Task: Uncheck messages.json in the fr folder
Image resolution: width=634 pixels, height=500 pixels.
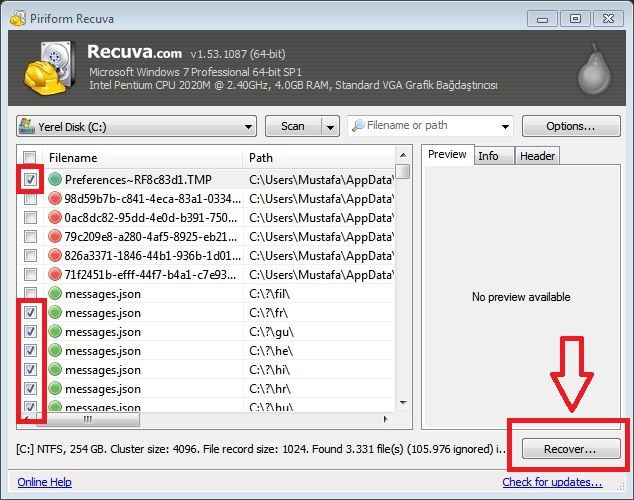Action: (30, 312)
